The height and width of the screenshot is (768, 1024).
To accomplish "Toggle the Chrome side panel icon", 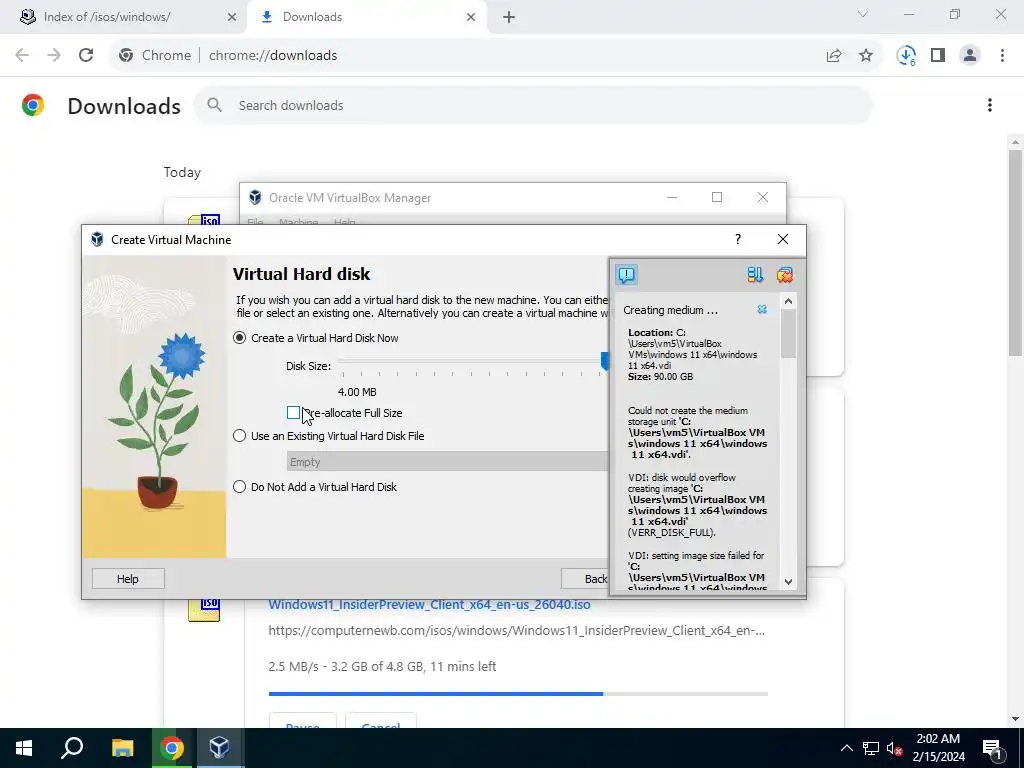I will [x=938, y=56].
